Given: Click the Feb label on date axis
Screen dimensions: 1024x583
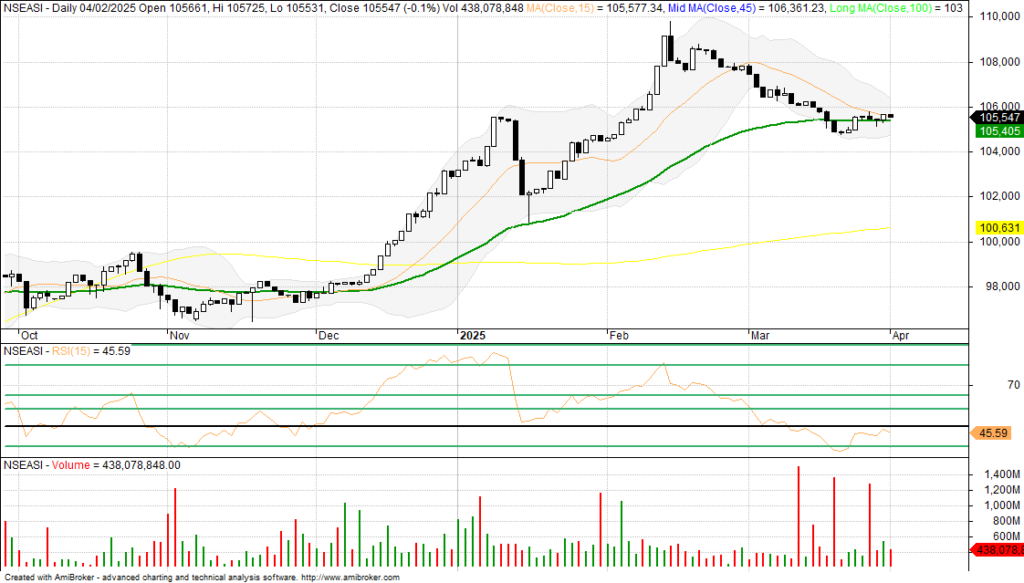Looking at the screenshot, I should [620, 337].
